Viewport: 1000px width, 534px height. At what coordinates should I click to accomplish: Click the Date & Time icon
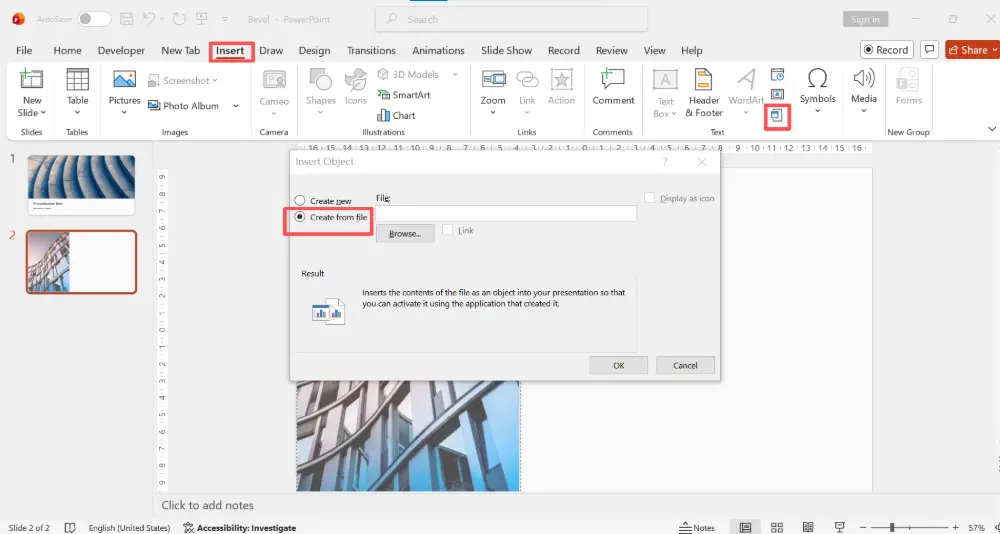pyautogui.click(x=777, y=75)
